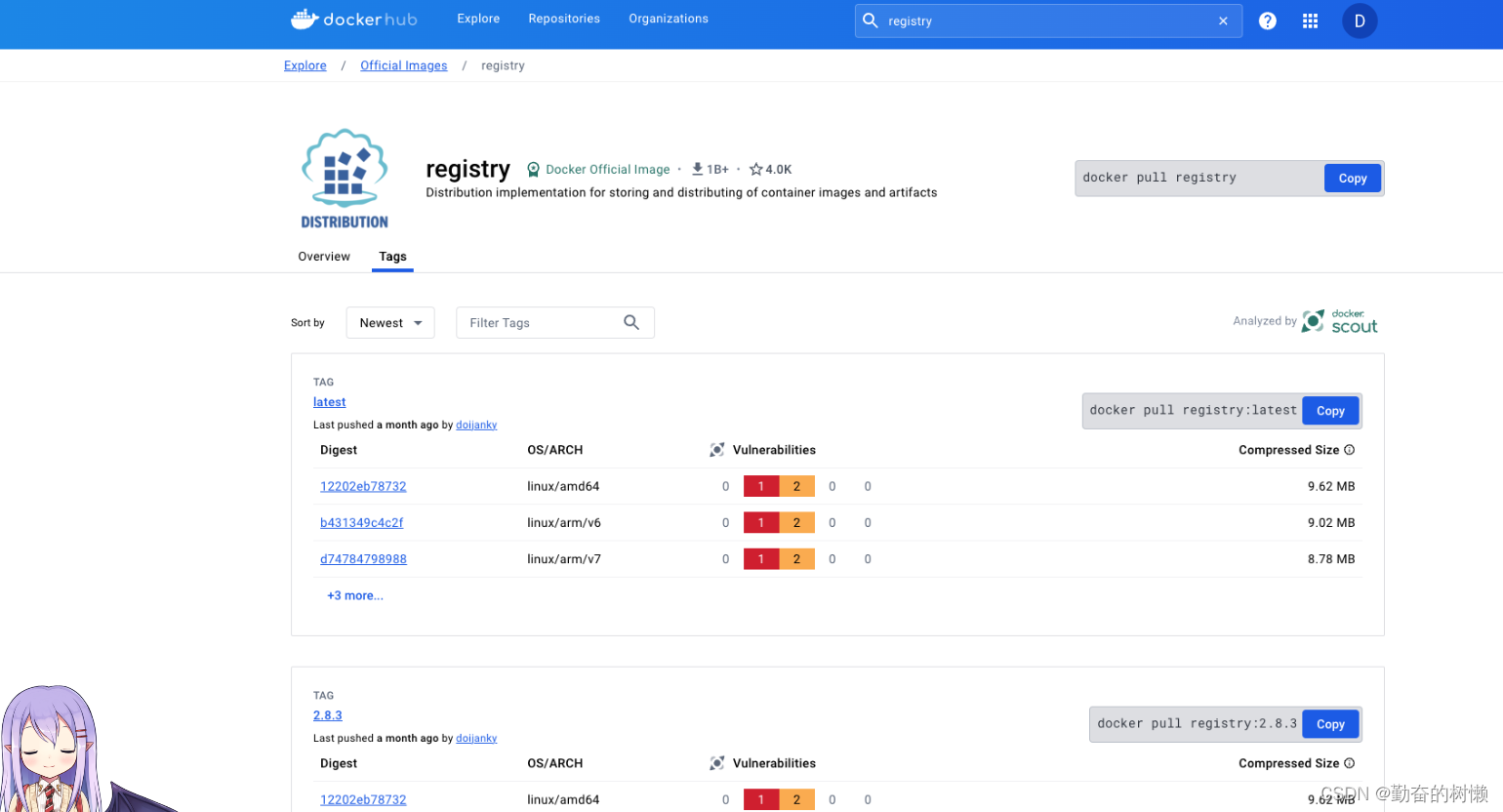Click the registry Distribution logo image
The width and height of the screenshot is (1503, 812).
[345, 179]
